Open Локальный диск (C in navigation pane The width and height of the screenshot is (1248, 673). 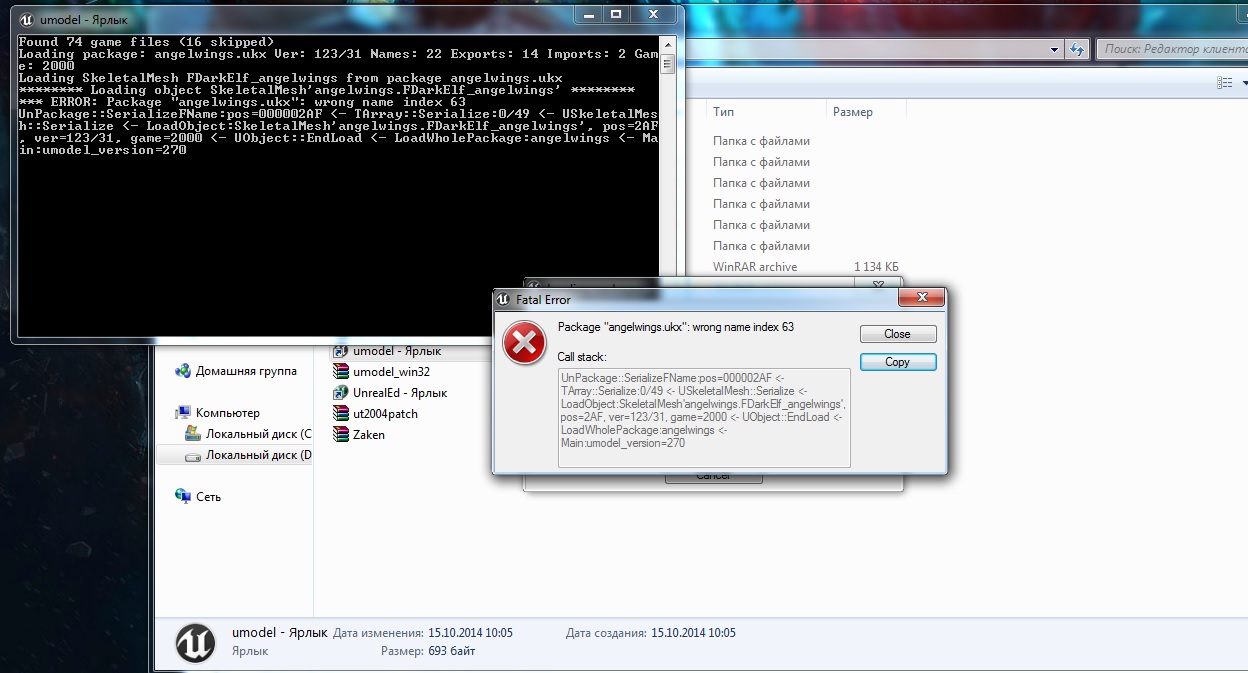(x=248, y=434)
